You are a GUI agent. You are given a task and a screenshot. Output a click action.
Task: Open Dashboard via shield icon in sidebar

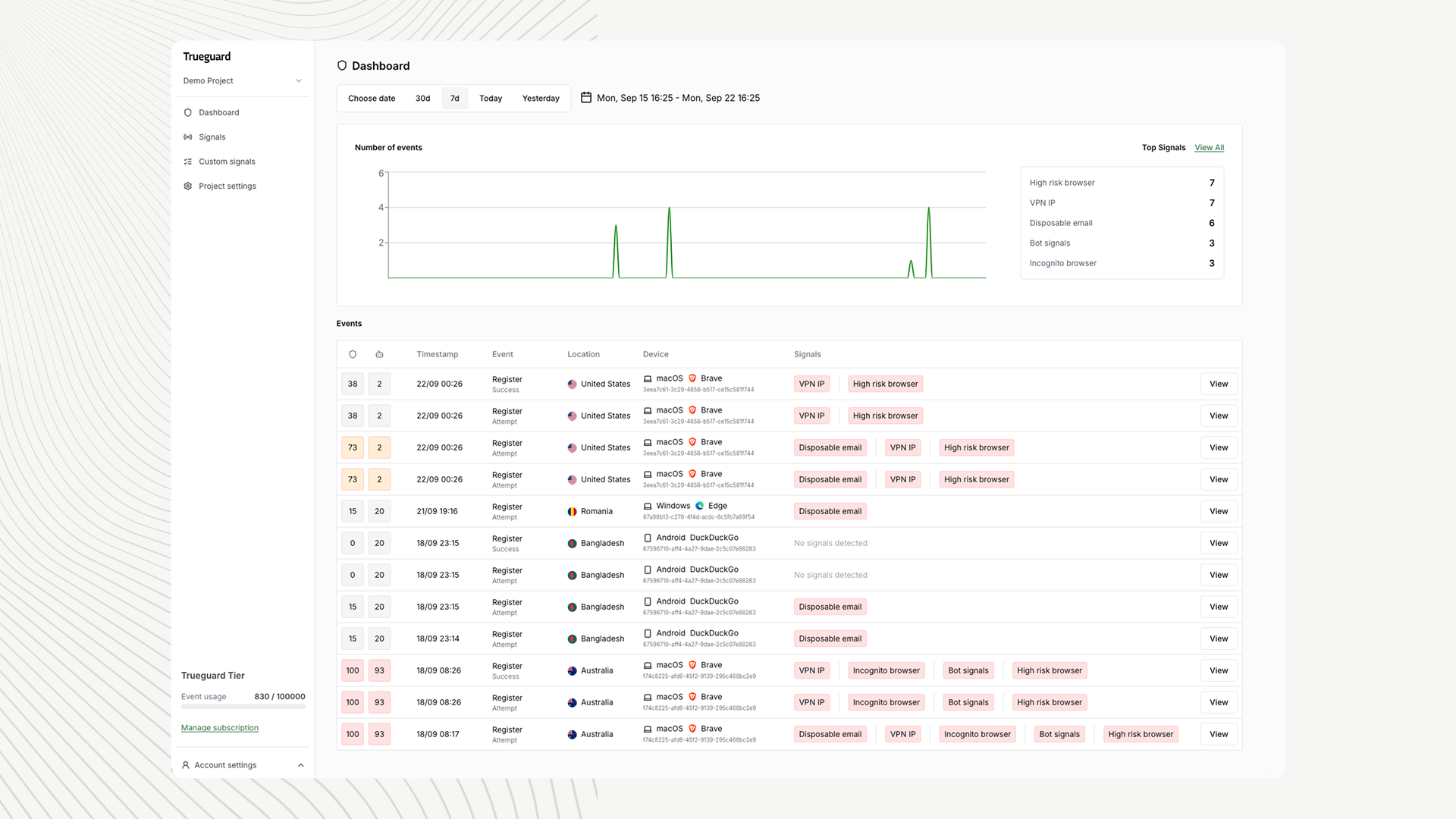tap(188, 112)
